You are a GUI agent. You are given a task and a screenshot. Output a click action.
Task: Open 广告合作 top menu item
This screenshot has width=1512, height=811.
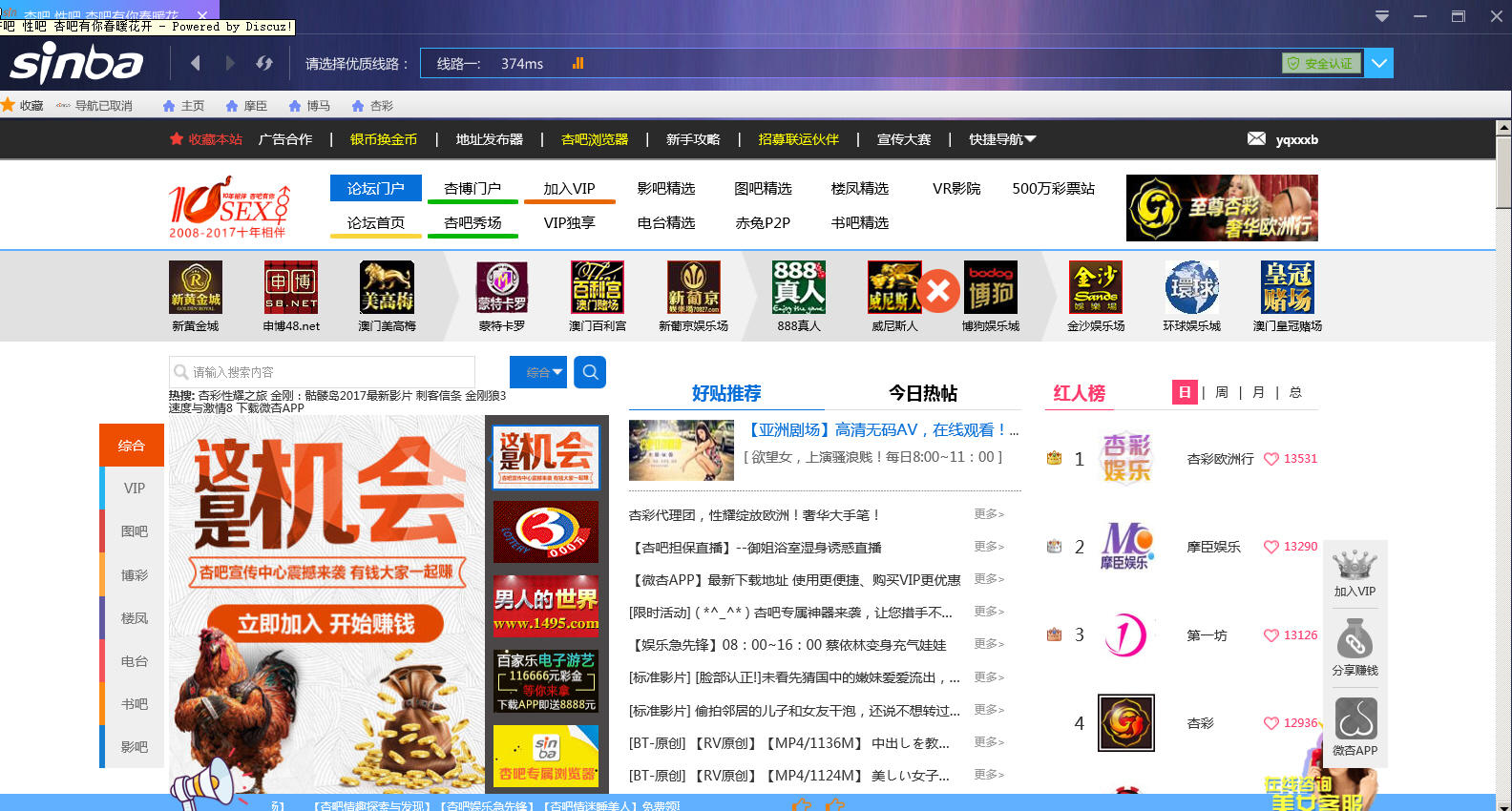coord(285,139)
